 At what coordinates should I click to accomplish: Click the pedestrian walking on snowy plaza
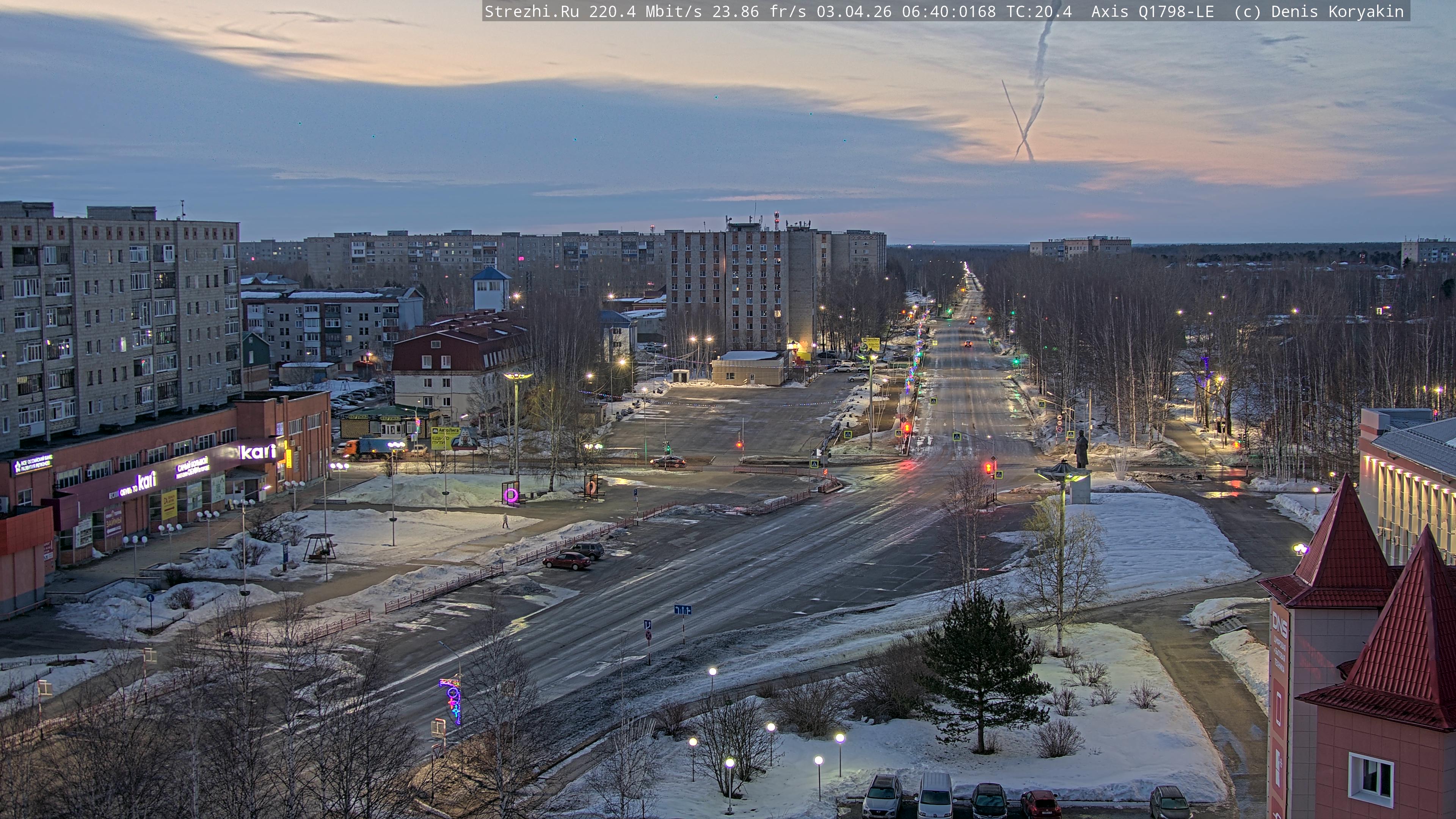coord(505,521)
